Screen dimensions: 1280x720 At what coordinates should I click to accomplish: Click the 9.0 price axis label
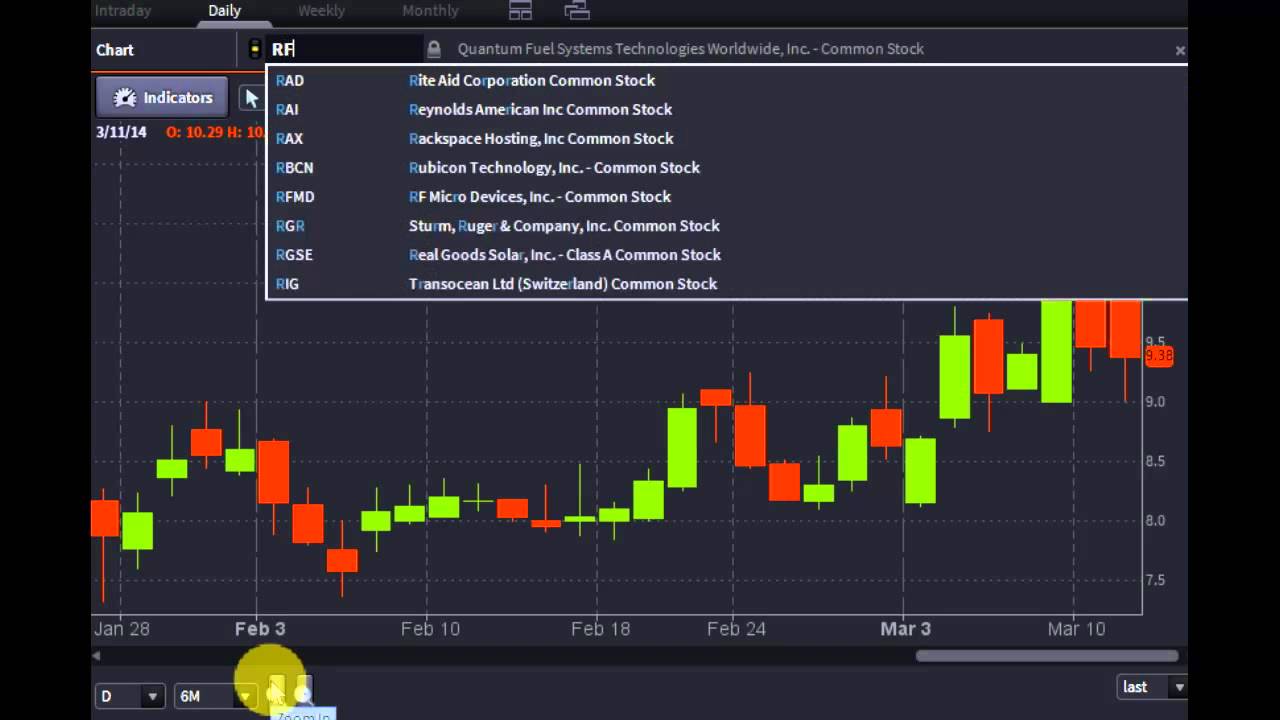click(x=1155, y=402)
